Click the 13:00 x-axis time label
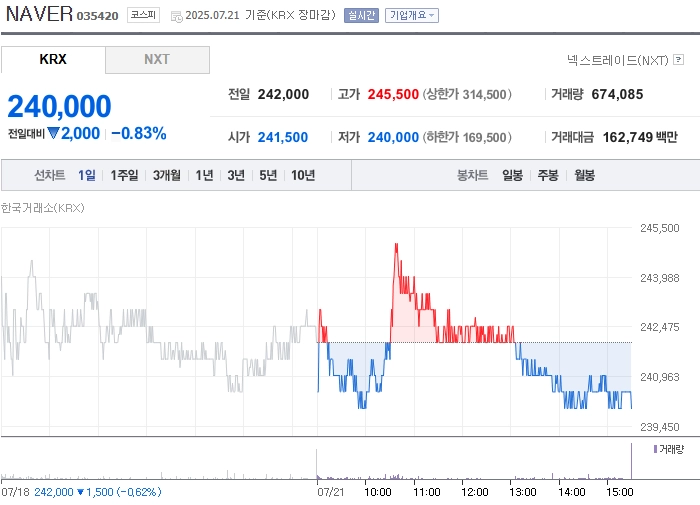Viewport: 700px width, 505px height. tap(523, 492)
